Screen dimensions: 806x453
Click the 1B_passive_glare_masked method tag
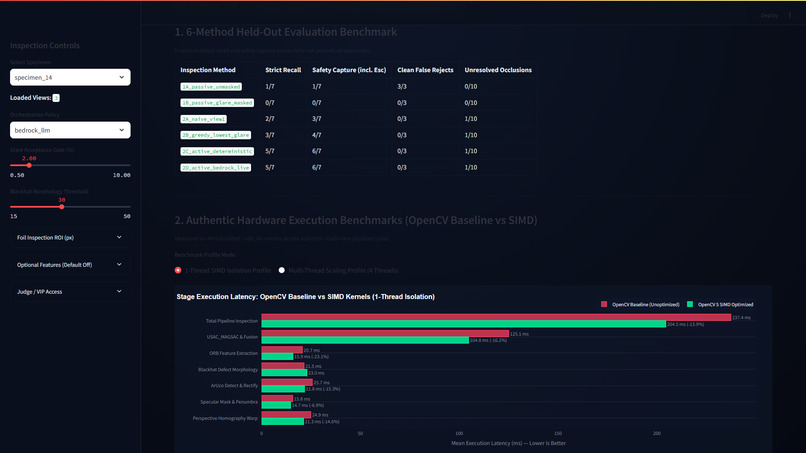pyautogui.click(x=217, y=103)
